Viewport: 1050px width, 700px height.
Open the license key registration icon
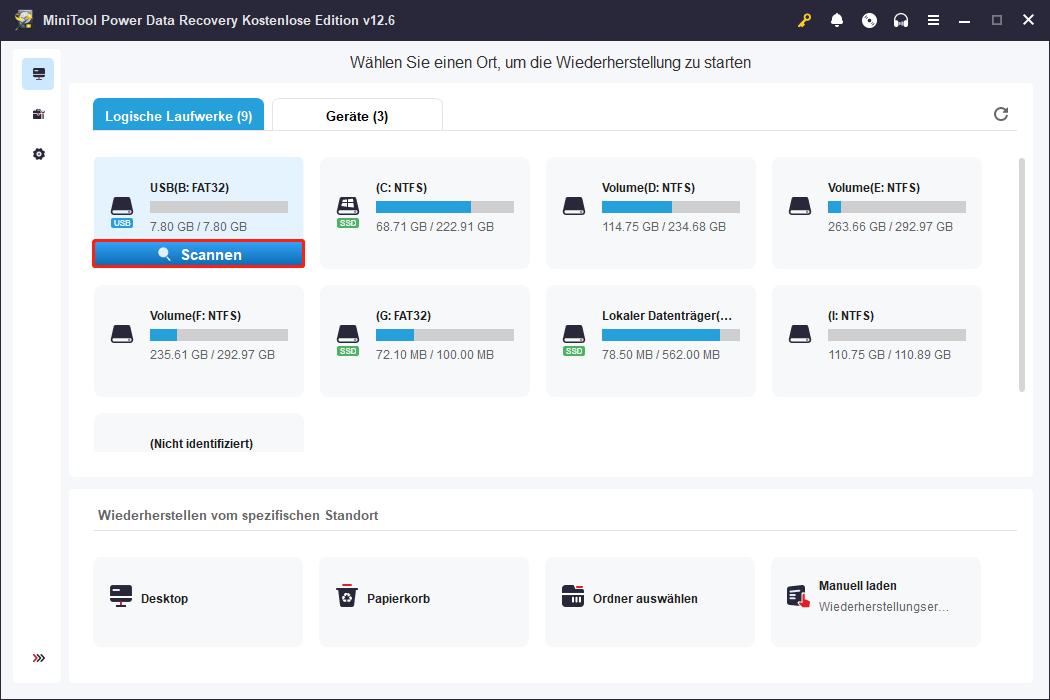click(803, 19)
